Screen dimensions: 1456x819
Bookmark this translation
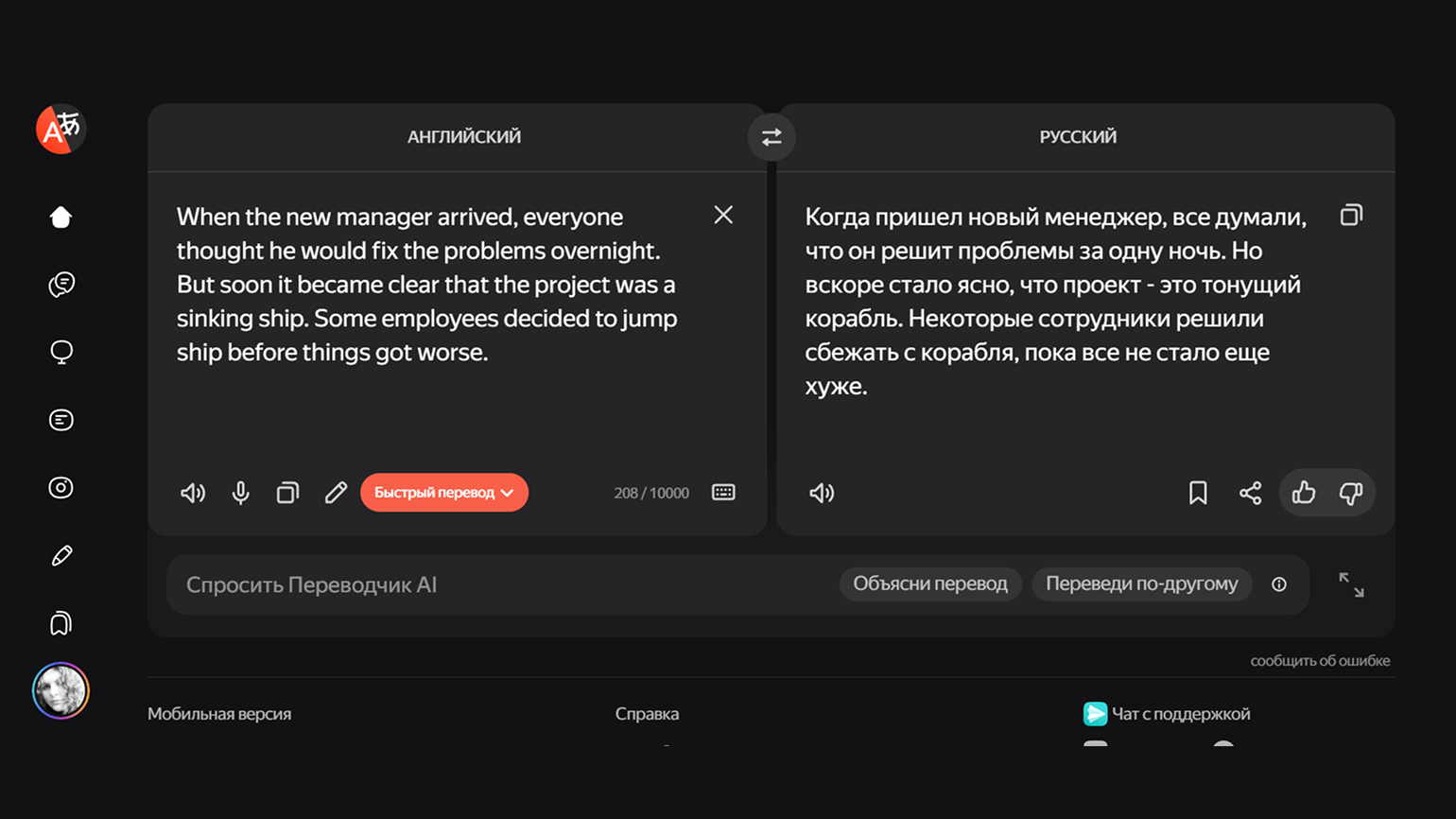[1198, 493]
